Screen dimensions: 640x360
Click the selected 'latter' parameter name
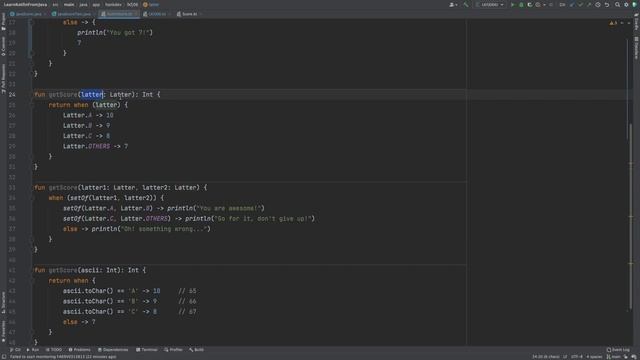(x=91, y=94)
